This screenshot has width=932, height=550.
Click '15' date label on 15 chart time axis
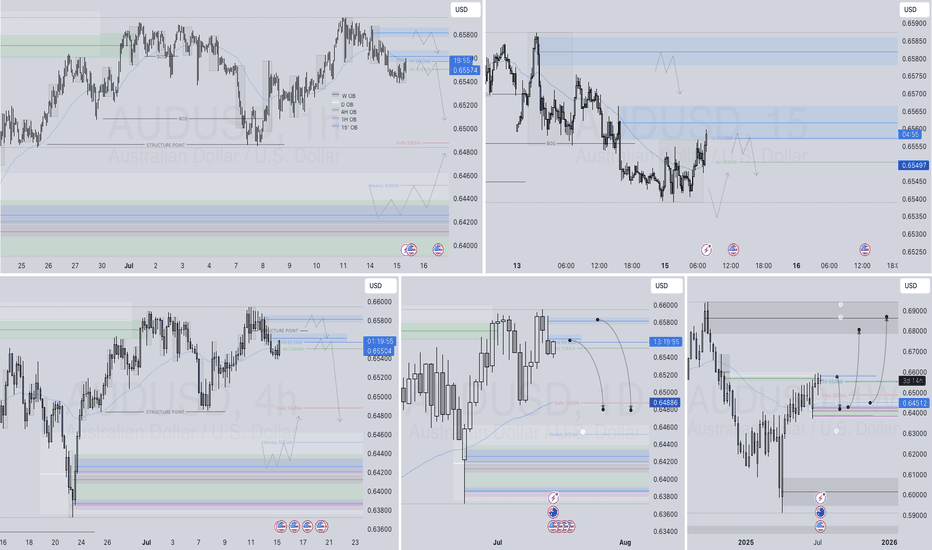(x=665, y=266)
